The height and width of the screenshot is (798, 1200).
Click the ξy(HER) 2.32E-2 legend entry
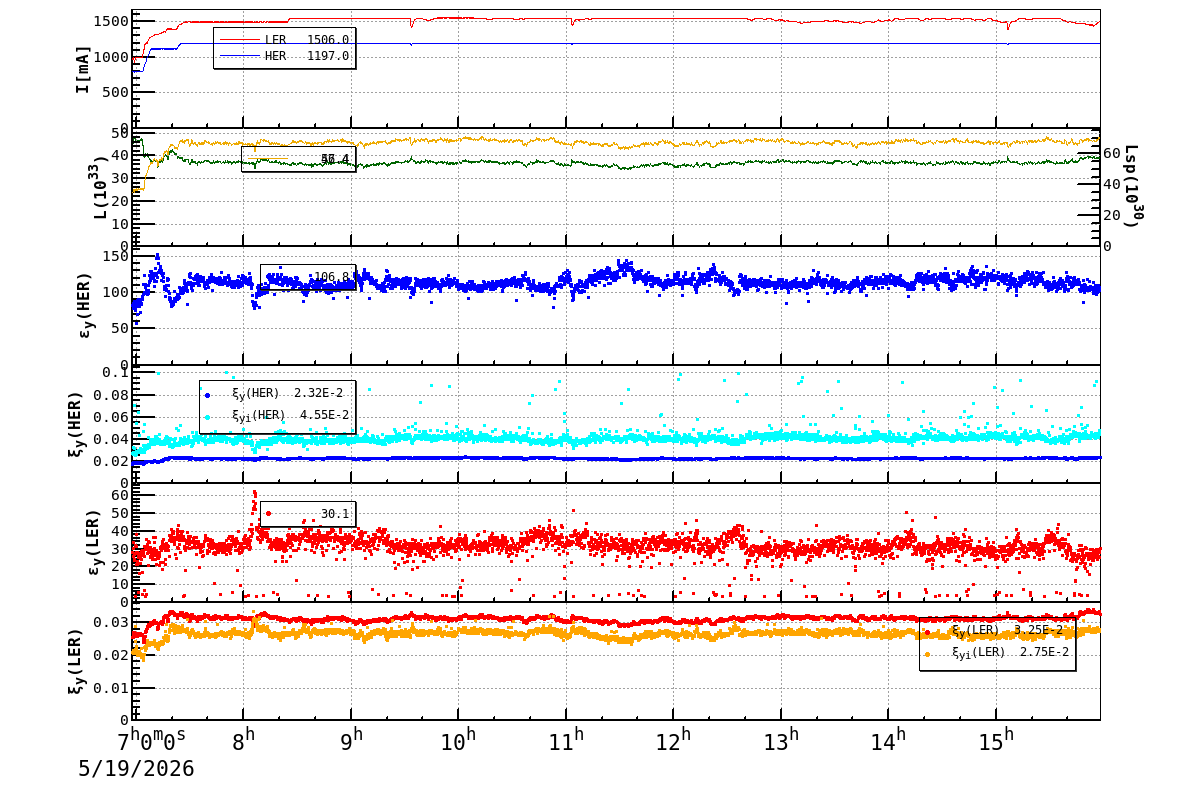tap(276, 393)
